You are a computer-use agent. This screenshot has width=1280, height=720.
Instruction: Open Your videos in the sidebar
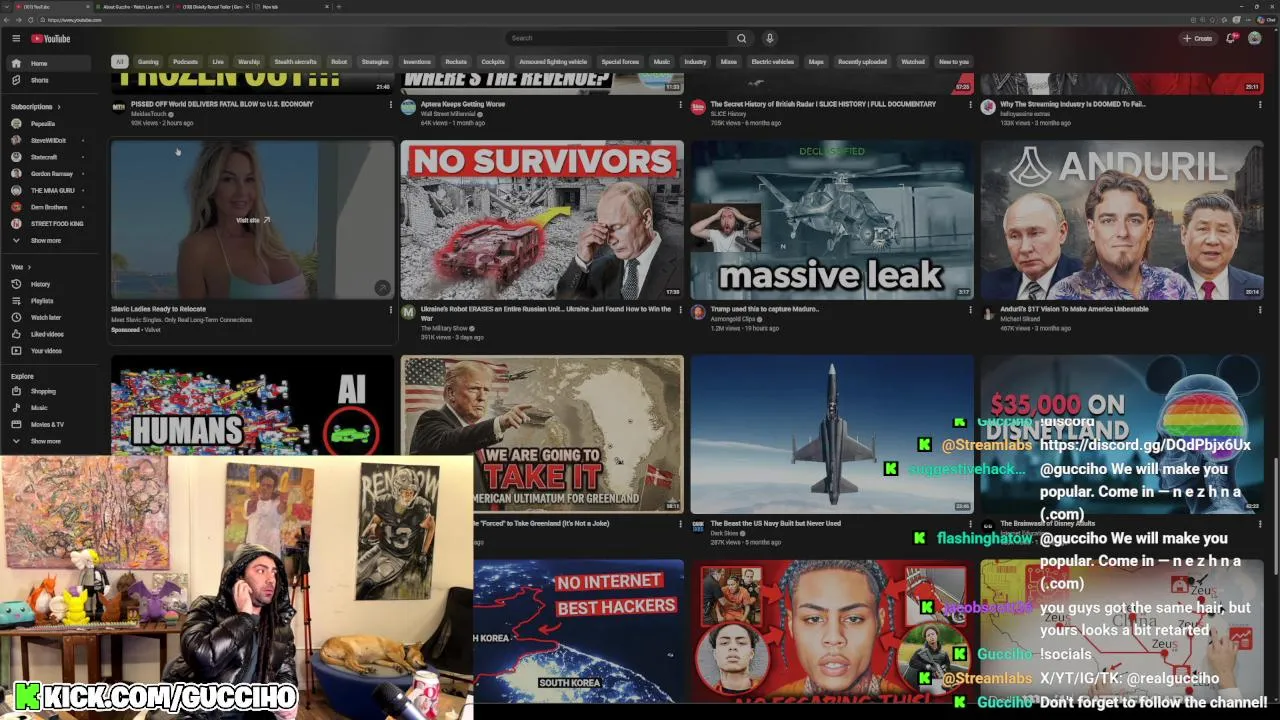click(x=50, y=351)
